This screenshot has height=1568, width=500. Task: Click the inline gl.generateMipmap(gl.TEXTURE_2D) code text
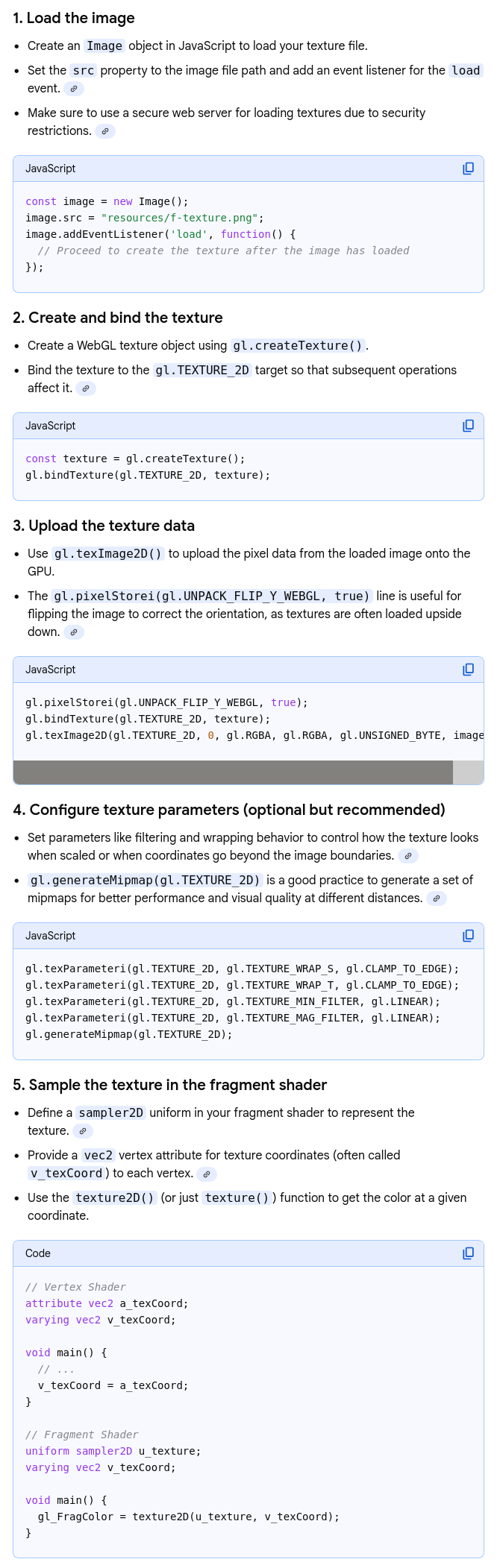[x=145, y=880]
